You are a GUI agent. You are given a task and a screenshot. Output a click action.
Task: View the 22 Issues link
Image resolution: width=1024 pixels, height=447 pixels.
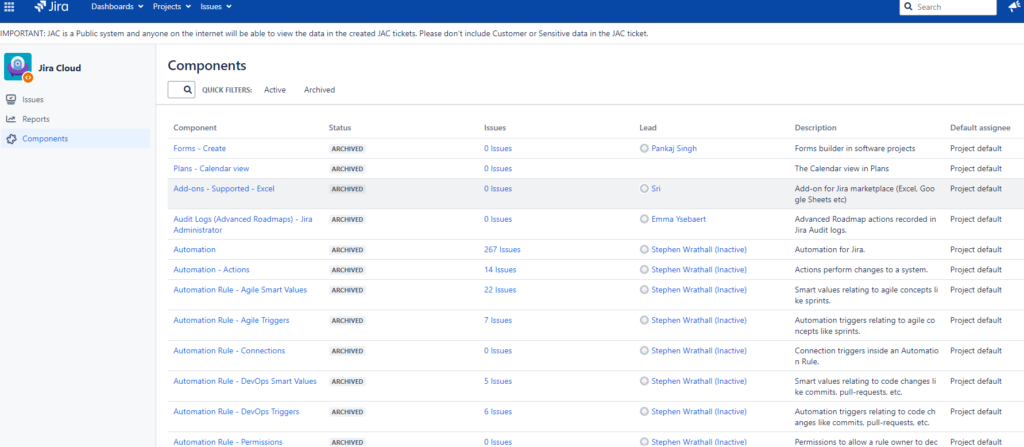[x=500, y=290]
